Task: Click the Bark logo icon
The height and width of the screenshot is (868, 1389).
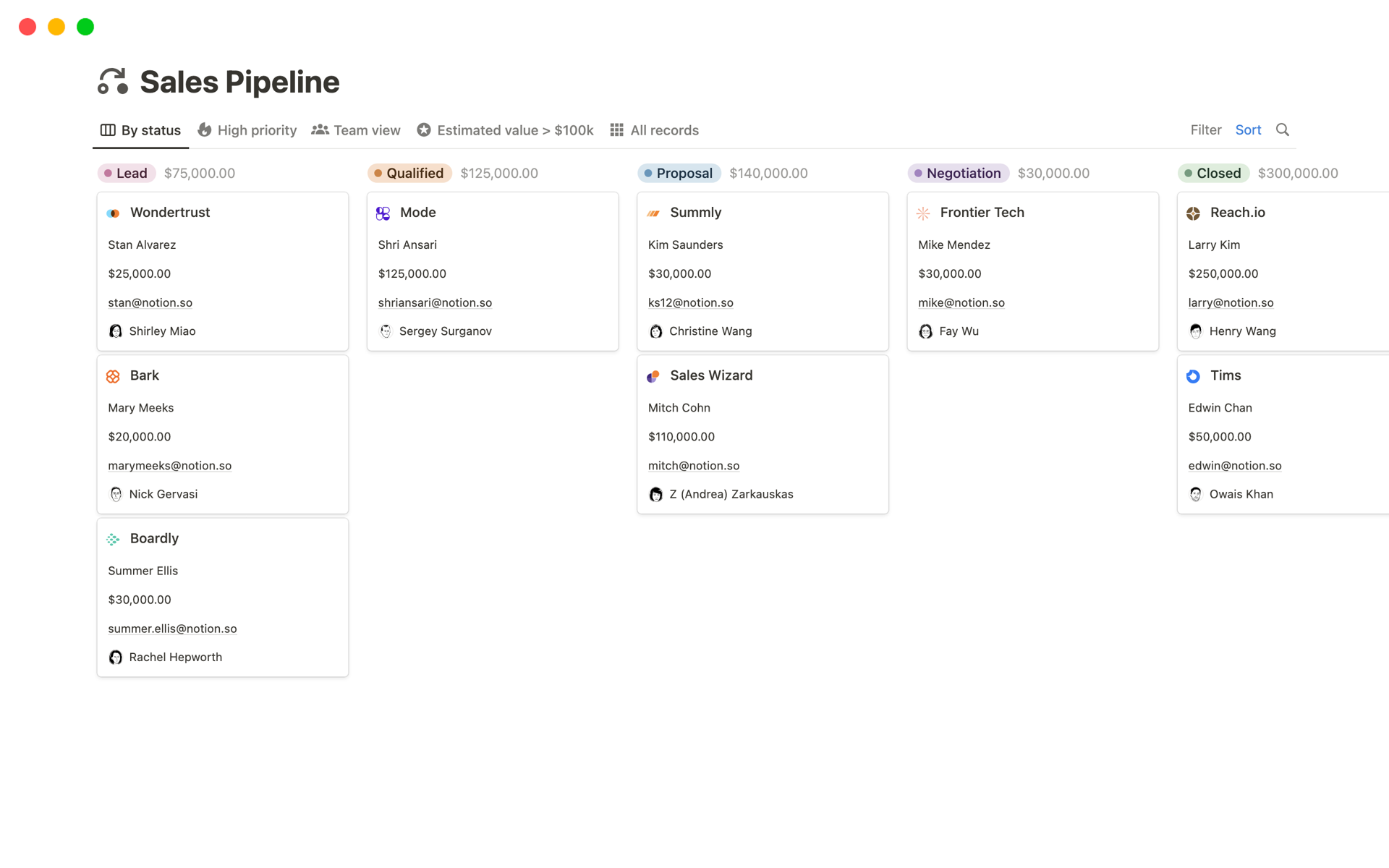Action: 114,376
